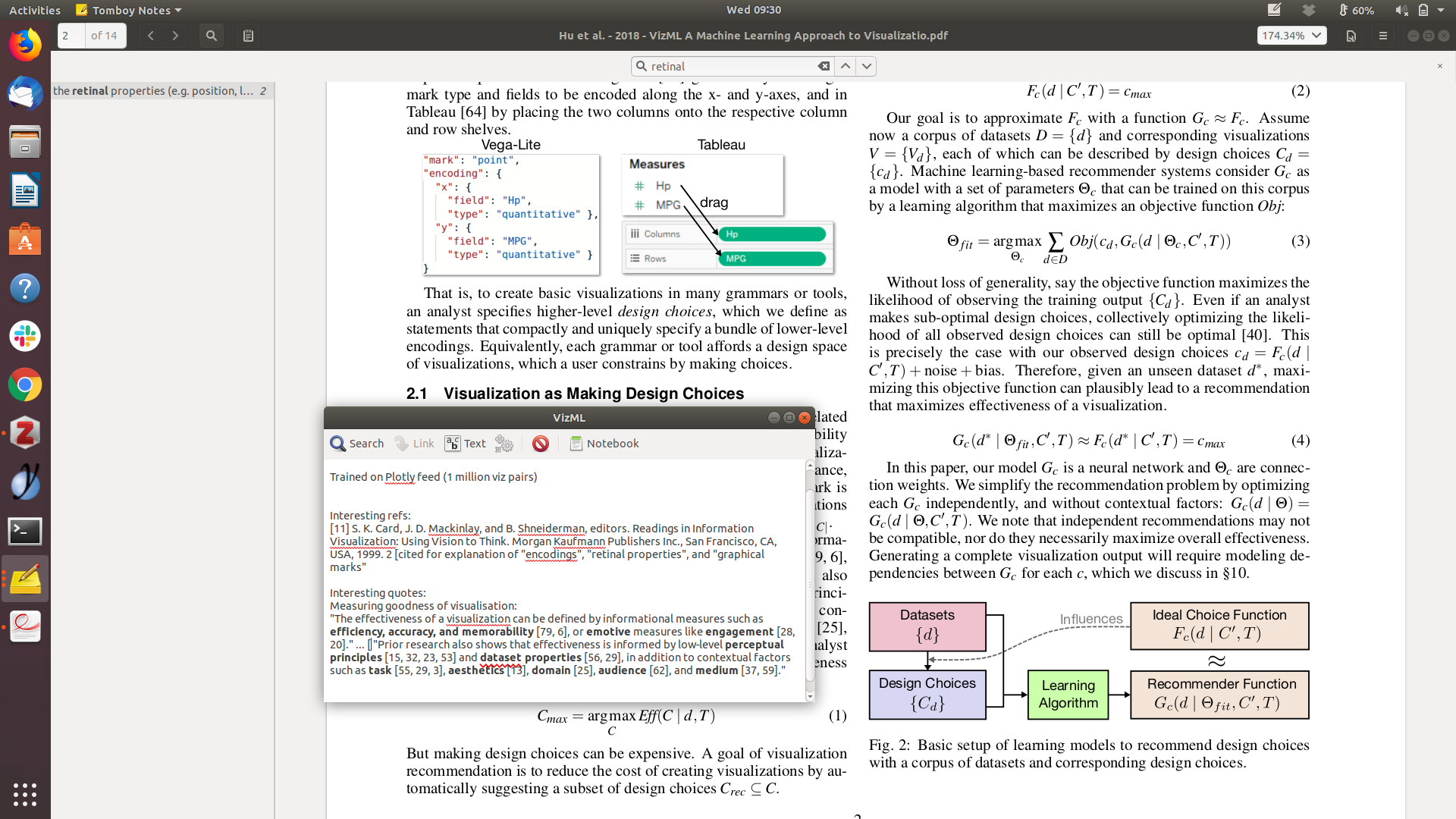
Task: Open Text formatting menu in VizML note
Action: pos(466,444)
